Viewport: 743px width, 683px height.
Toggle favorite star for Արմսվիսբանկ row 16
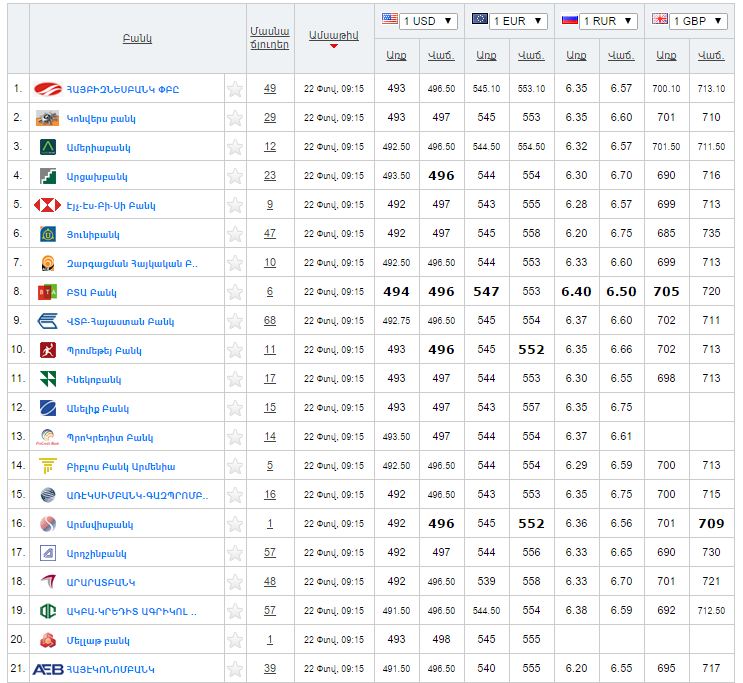pos(235,524)
